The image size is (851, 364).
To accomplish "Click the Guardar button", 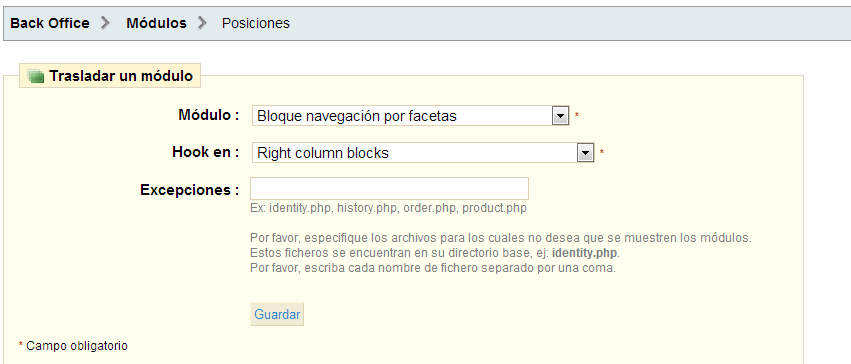I will pos(277,315).
